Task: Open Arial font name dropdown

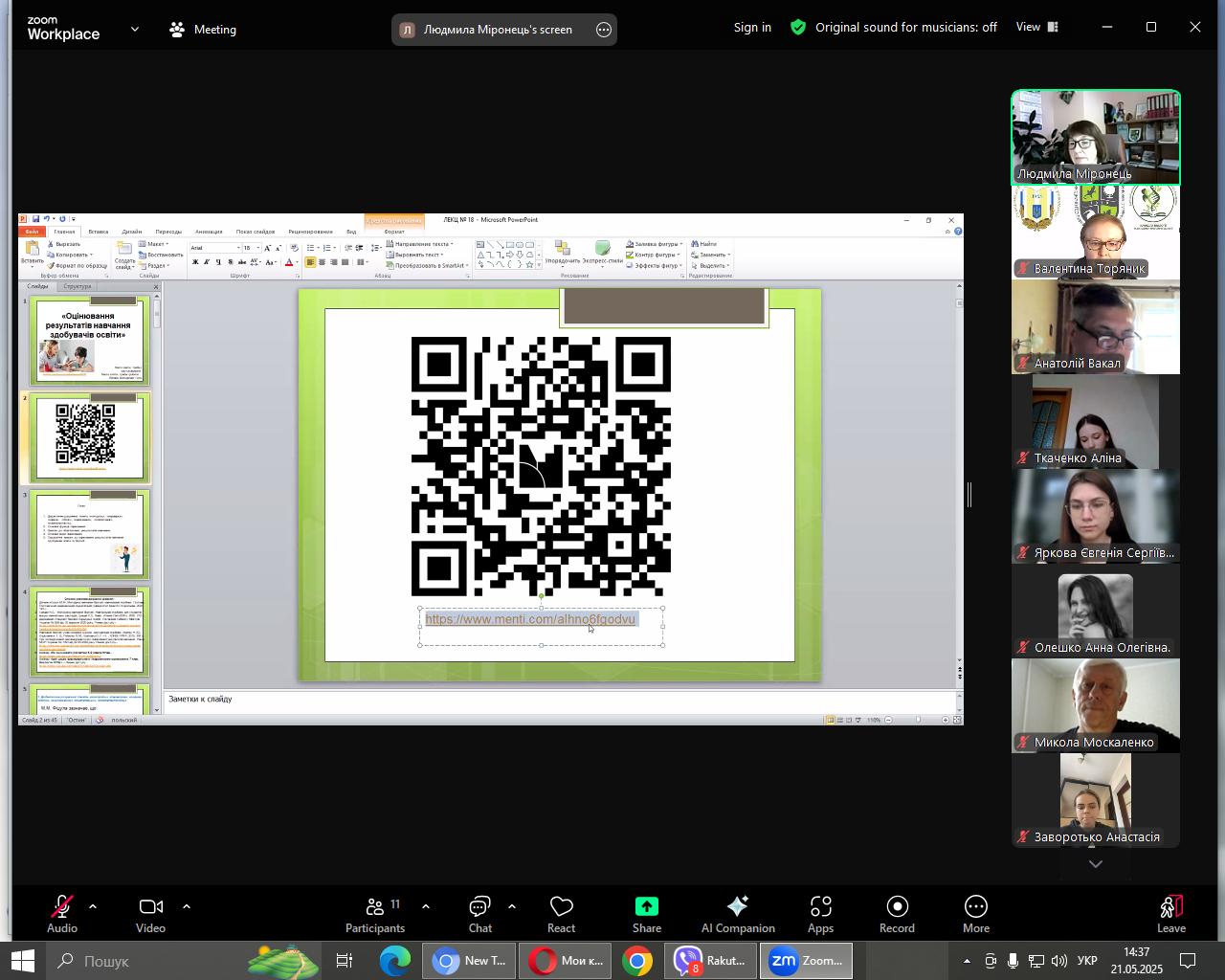Action: 238,248
